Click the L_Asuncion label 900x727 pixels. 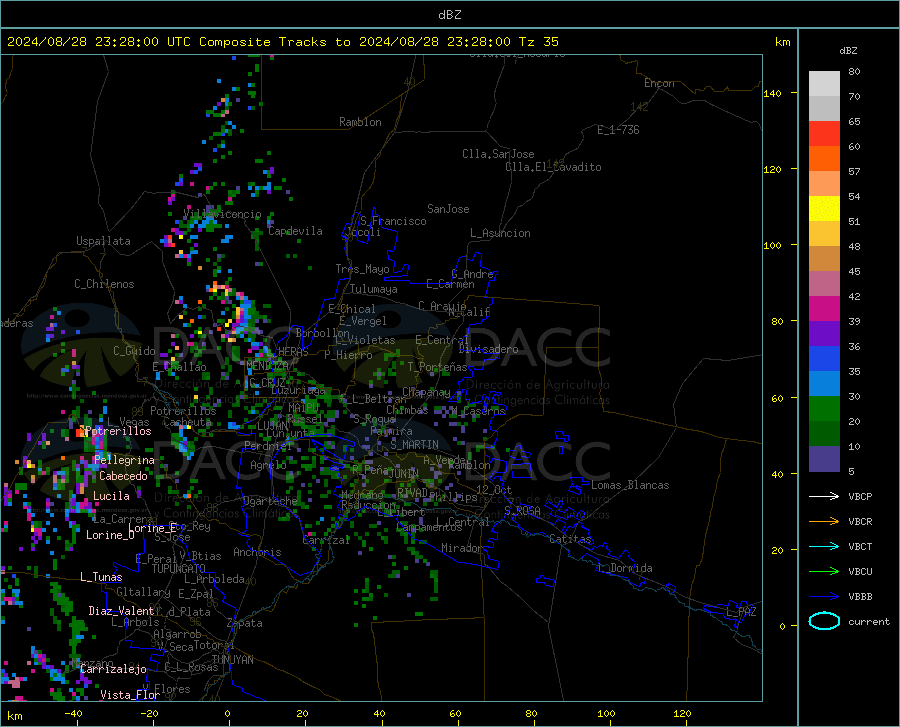click(500, 233)
